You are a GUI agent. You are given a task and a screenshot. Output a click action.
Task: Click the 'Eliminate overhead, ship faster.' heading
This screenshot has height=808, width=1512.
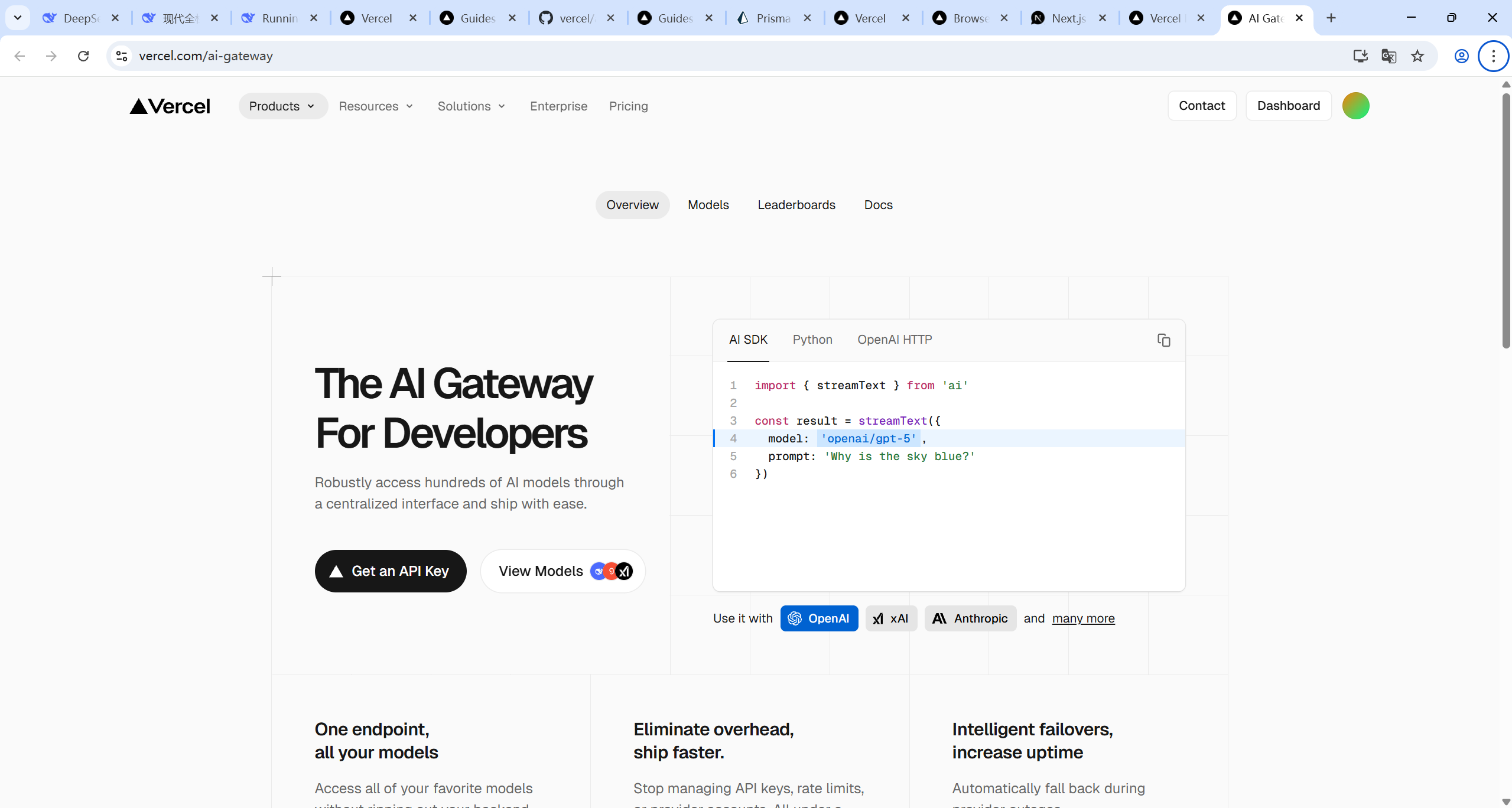[713, 741]
